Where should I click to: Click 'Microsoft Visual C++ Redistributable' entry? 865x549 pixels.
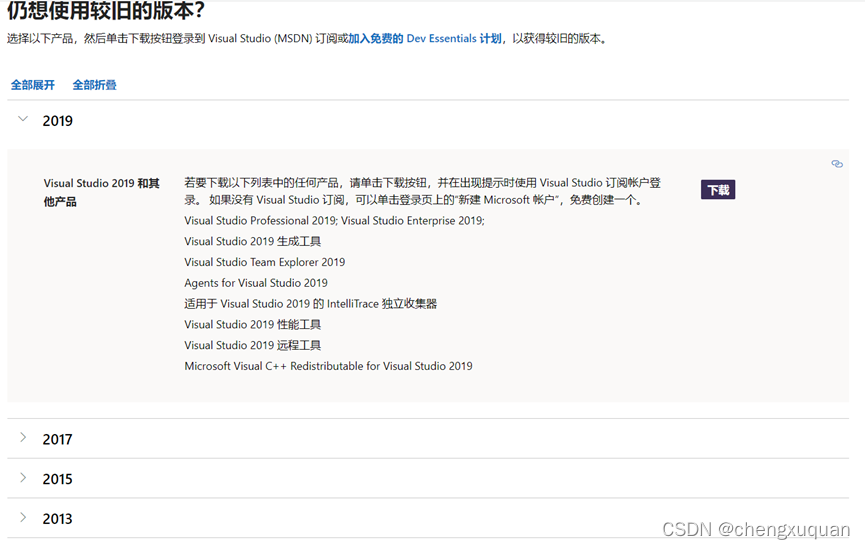pos(328,366)
